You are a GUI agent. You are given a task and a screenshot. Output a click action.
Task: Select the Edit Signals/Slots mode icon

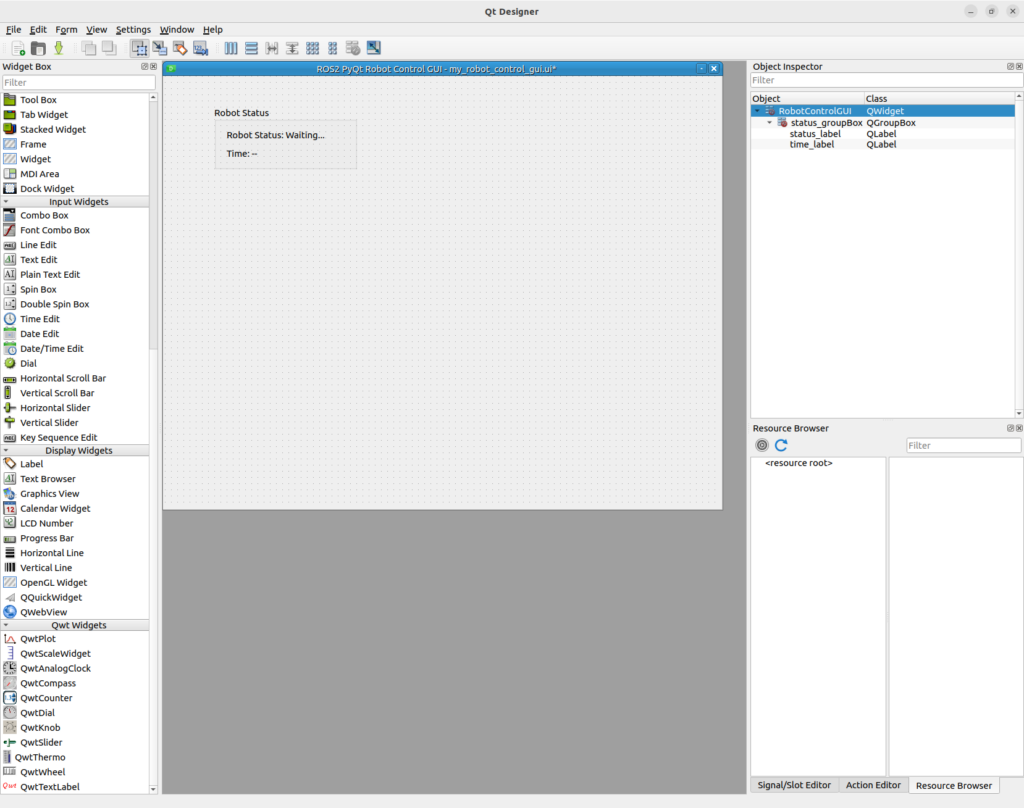point(159,48)
